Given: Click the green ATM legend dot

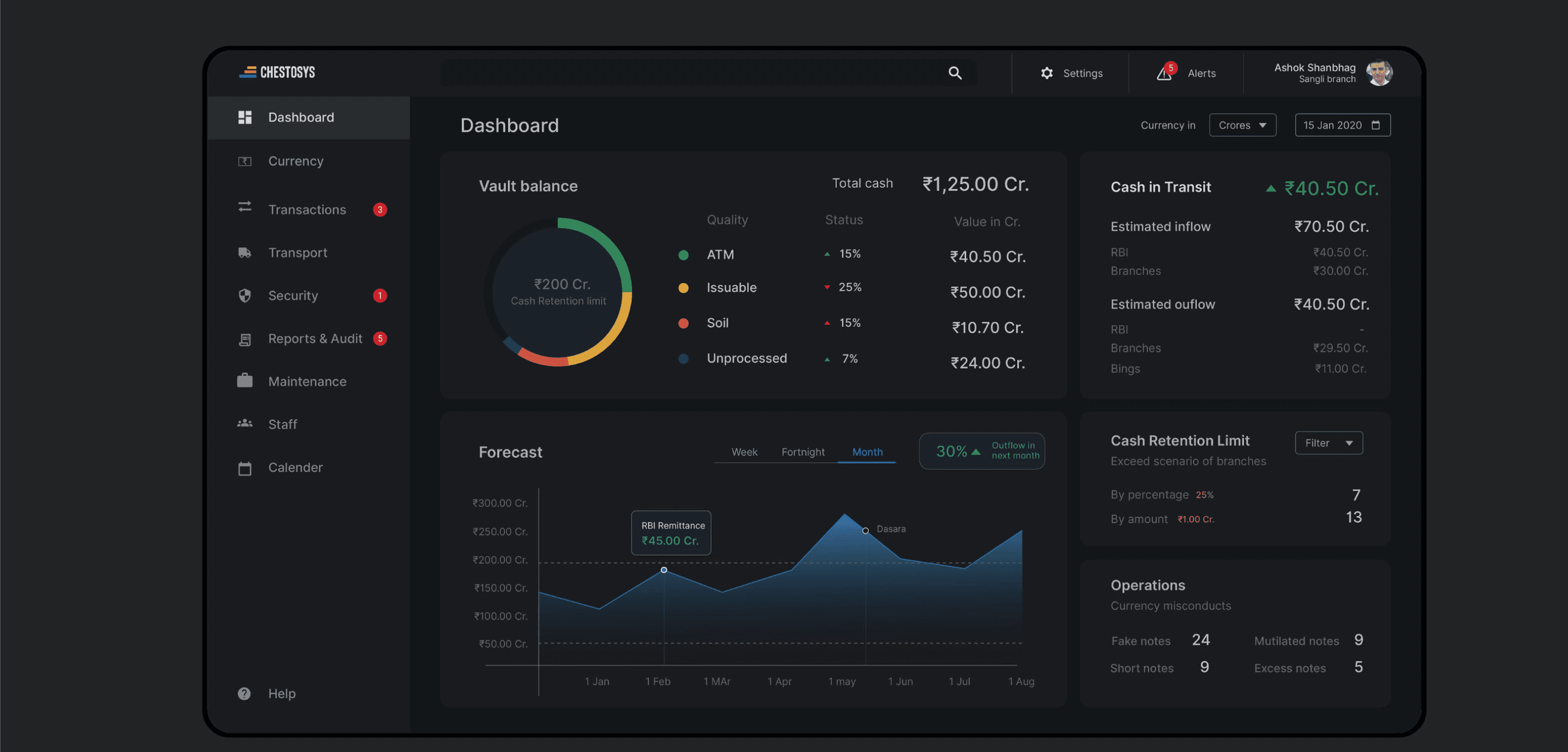Looking at the screenshot, I should [683, 255].
